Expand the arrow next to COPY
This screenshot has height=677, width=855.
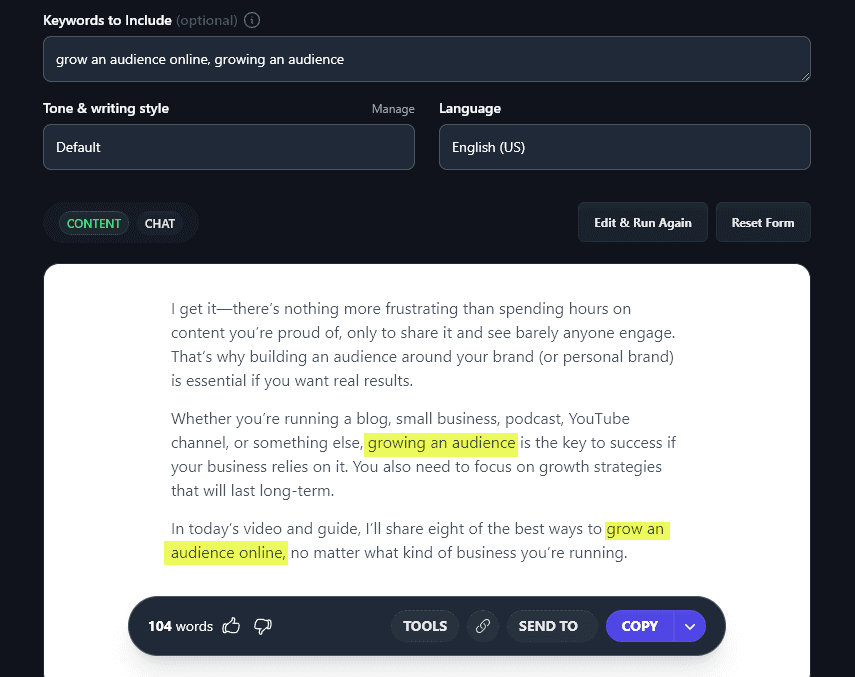(690, 626)
